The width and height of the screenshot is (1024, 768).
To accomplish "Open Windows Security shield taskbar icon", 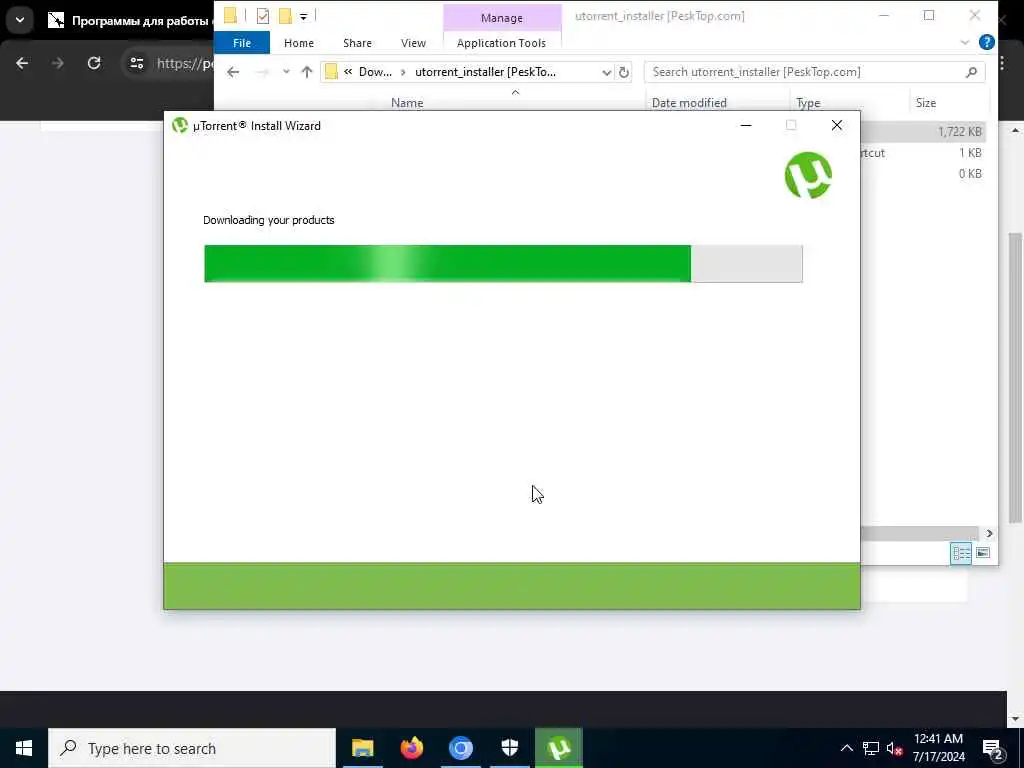I will click(509, 748).
